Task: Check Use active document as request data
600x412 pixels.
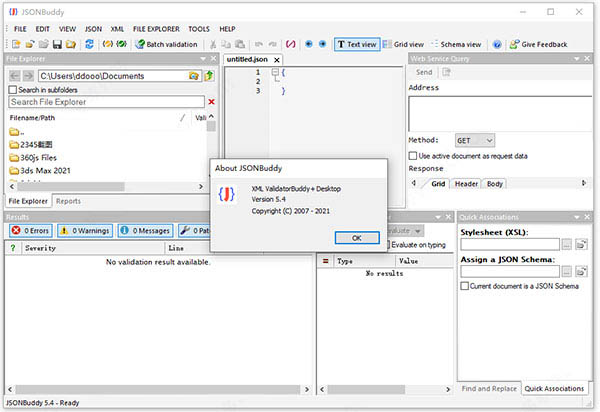Action: [414, 156]
